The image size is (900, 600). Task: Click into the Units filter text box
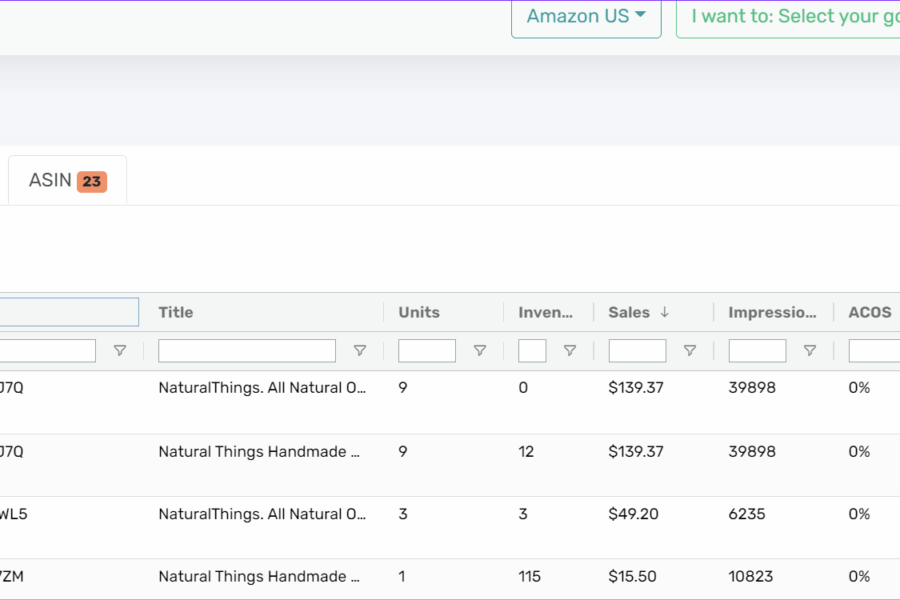(x=427, y=350)
